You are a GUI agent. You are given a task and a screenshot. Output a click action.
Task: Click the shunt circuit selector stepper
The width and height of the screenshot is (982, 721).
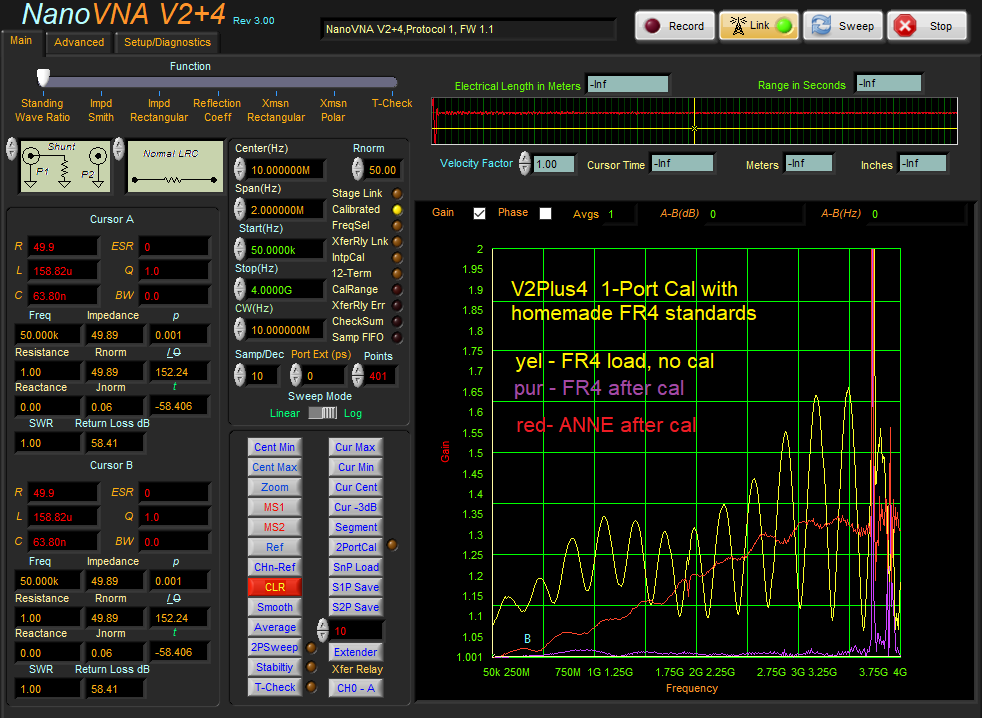coord(11,150)
